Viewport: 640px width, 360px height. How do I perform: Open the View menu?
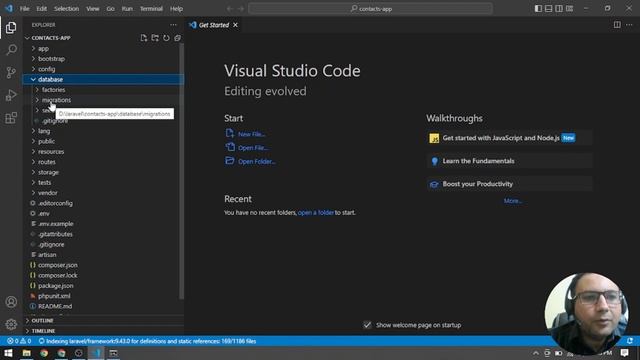click(x=93, y=9)
